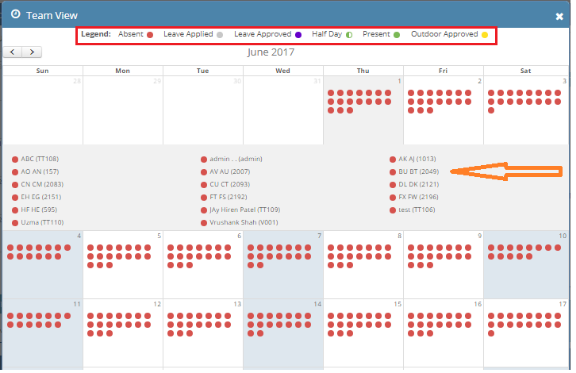The height and width of the screenshot is (373, 576).
Task: Click red dot next to BU BT (2049)
Action: point(393,172)
